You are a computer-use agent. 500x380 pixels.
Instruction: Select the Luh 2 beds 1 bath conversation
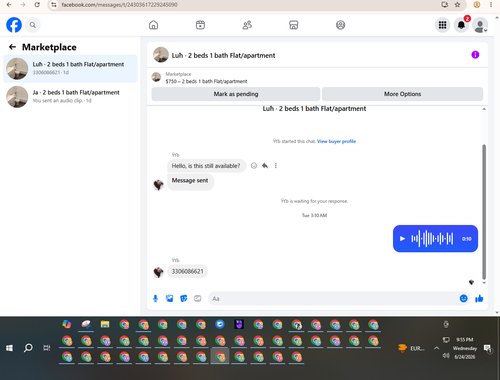click(70, 68)
